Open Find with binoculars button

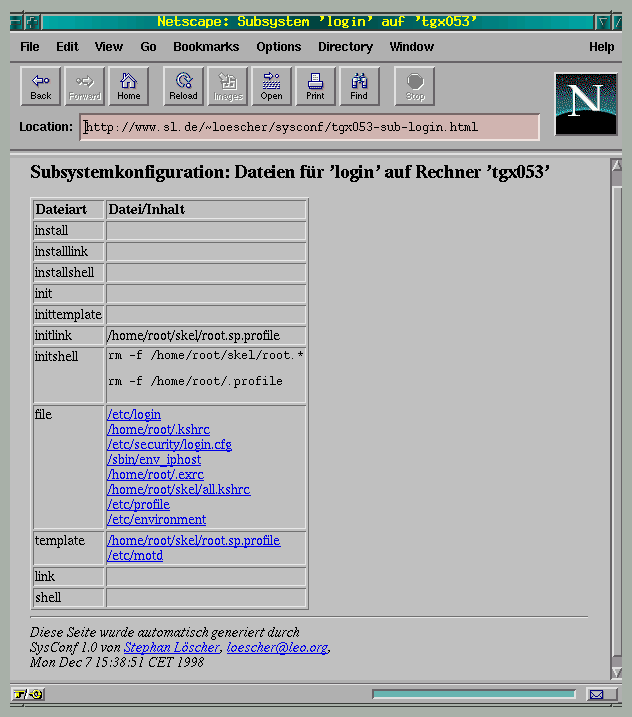point(359,86)
